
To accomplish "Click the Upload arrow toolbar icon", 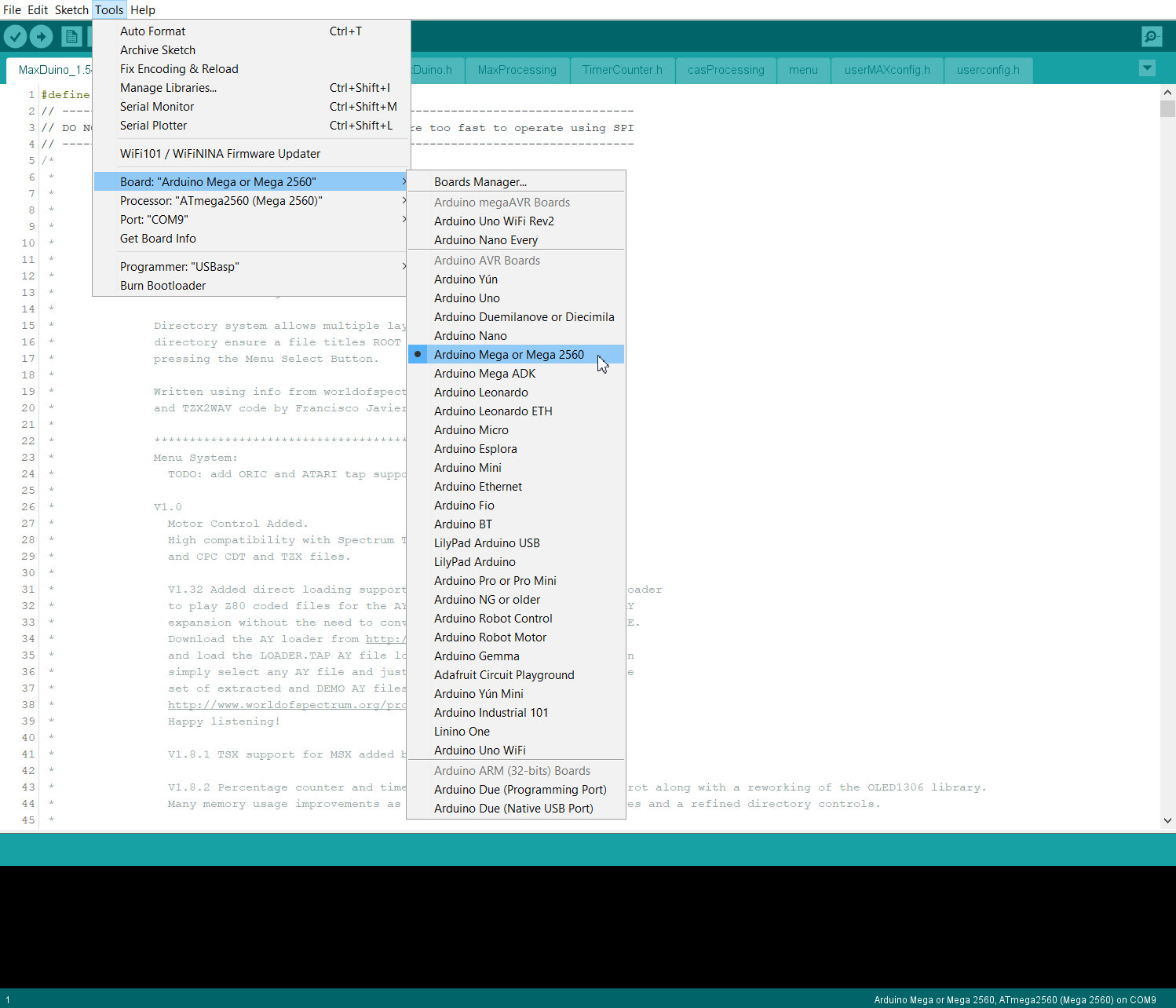I will (41, 36).
